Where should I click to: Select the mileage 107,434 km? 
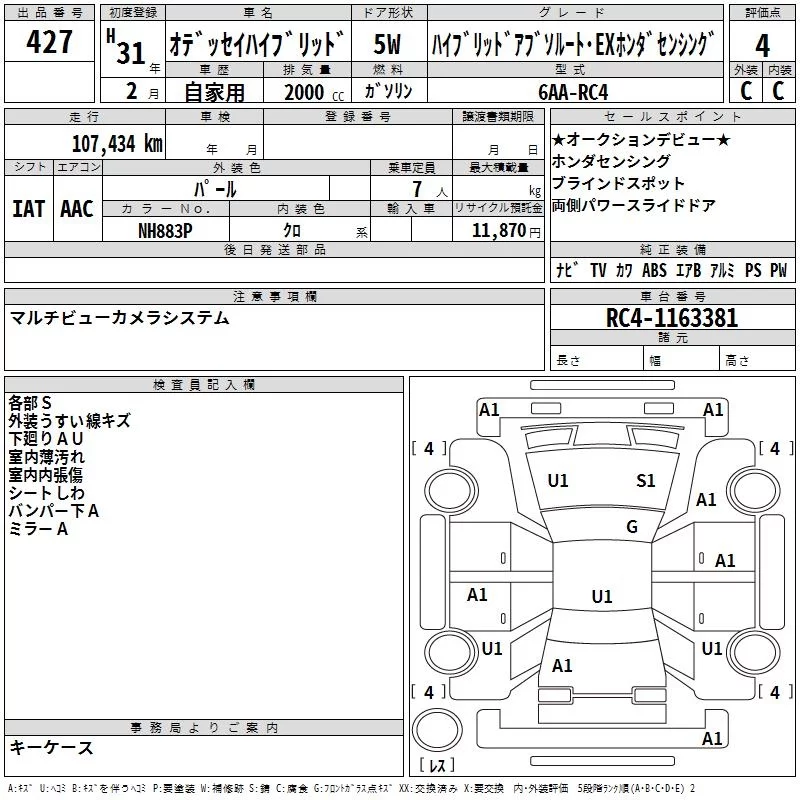pos(117,143)
